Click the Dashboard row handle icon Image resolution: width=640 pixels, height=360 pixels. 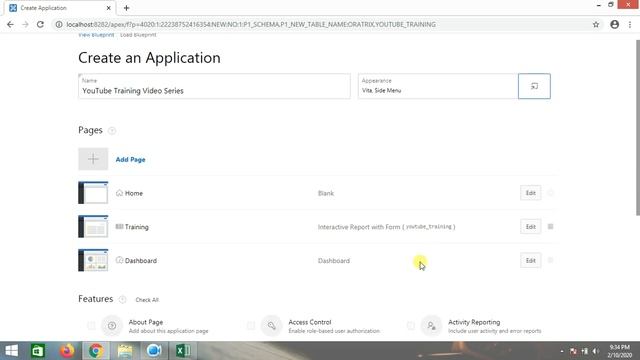click(550, 260)
